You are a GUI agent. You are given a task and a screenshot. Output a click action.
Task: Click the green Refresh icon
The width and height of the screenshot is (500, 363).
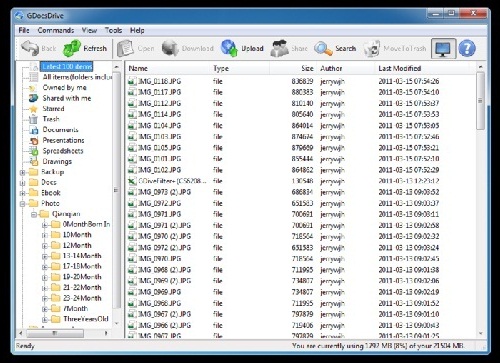[x=72, y=48]
